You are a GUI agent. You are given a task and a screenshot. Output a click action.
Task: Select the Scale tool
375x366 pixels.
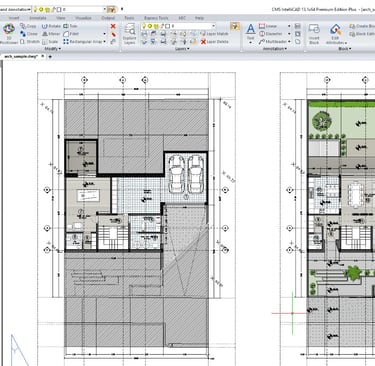click(x=50, y=42)
